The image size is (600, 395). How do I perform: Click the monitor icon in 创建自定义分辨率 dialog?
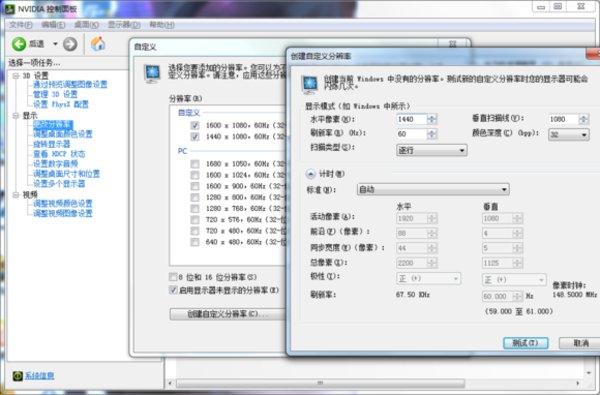click(x=309, y=84)
